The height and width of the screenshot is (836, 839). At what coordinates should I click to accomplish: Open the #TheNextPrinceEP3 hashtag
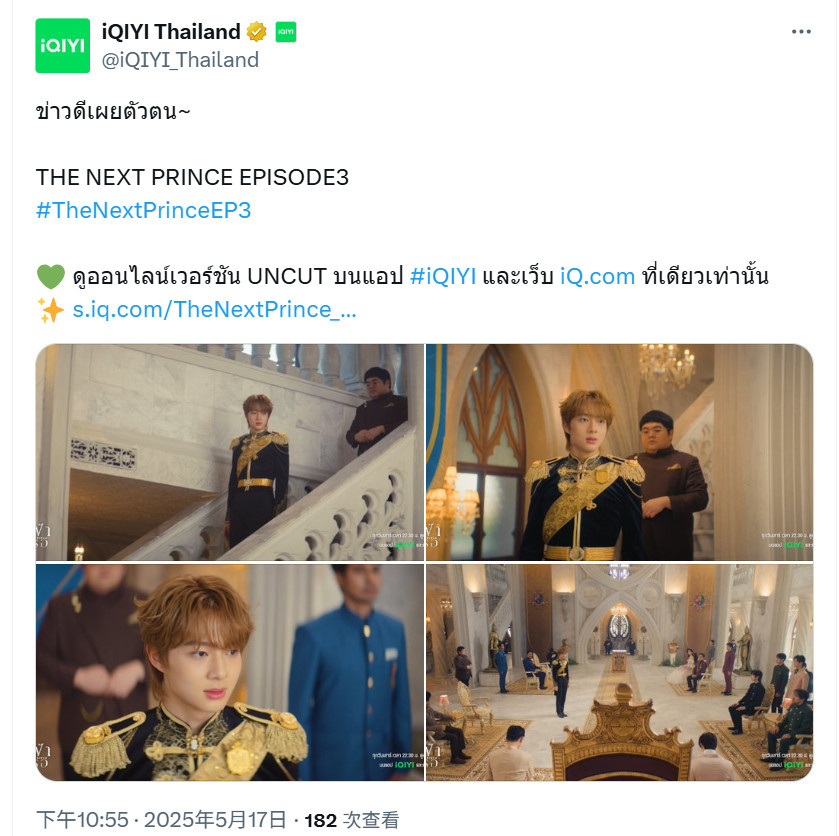click(x=143, y=210)
